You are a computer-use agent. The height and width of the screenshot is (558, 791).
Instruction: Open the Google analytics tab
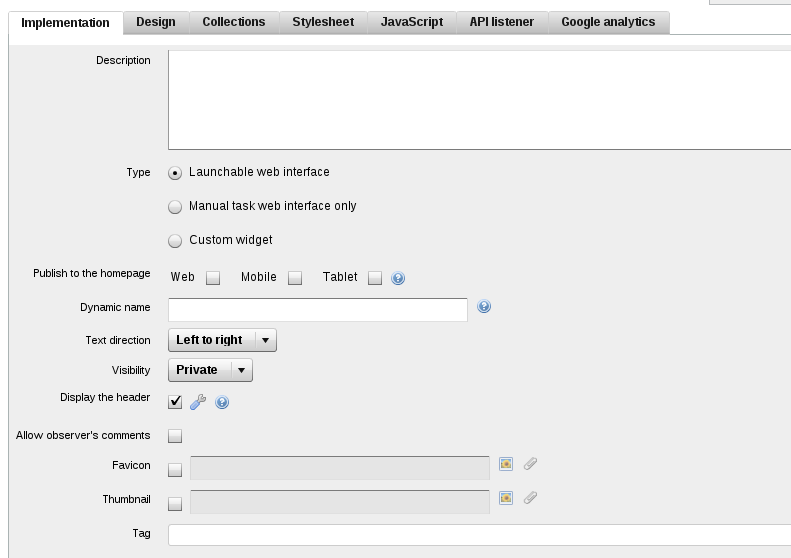pos(608,22)
